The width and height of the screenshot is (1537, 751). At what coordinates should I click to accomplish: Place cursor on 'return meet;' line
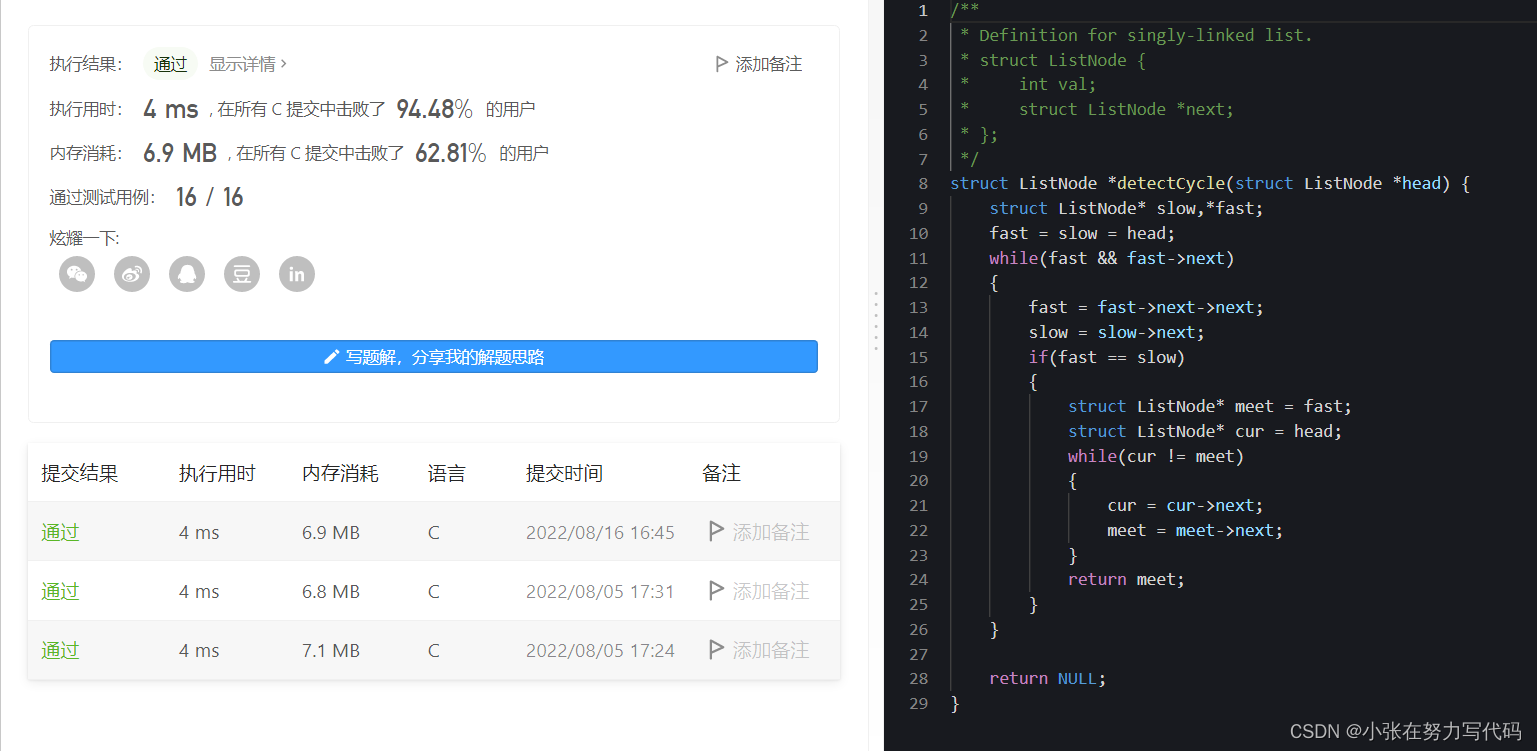pyautogui.click(x=1126, y=579)
